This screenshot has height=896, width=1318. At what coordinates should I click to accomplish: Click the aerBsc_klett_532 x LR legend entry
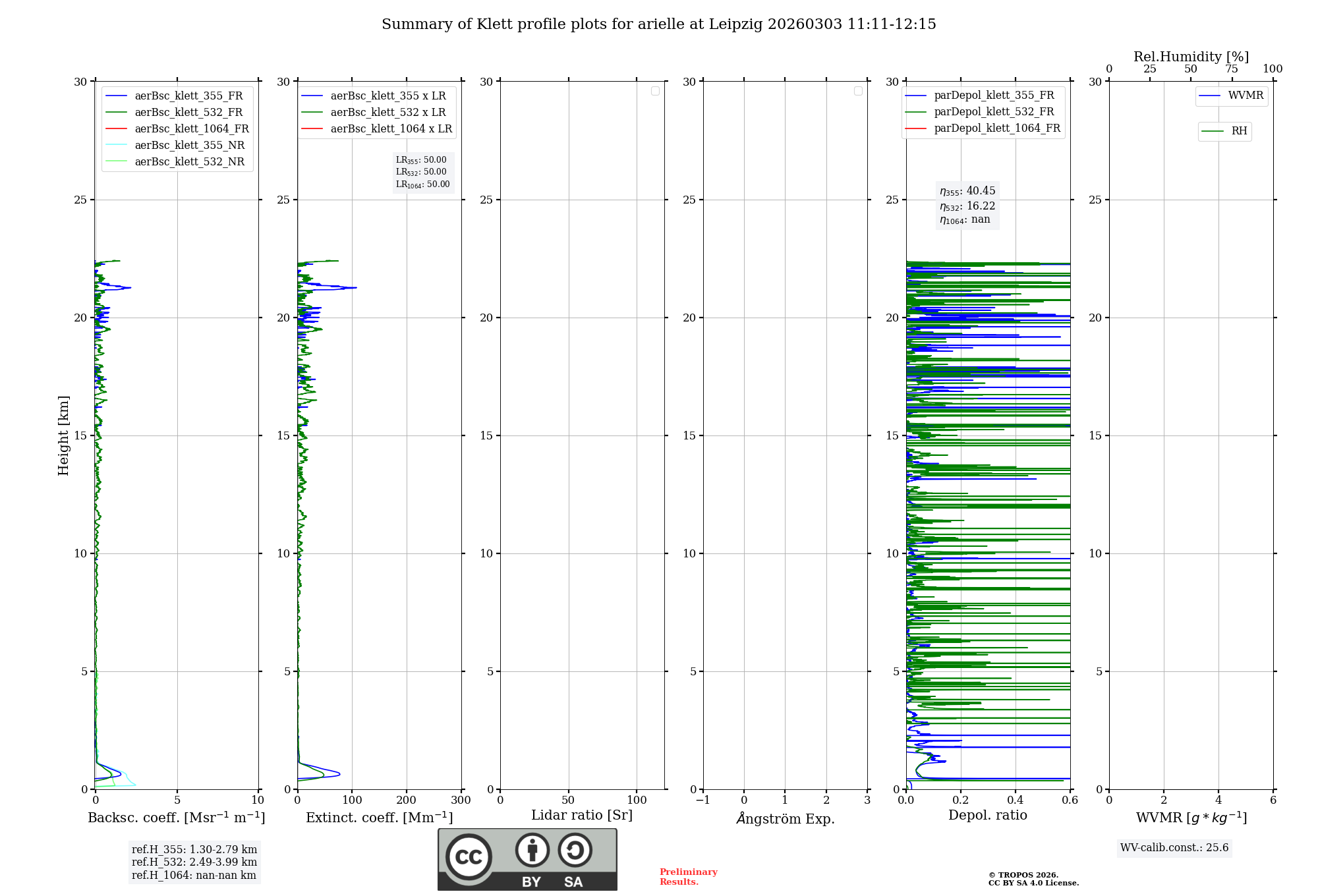387,112
